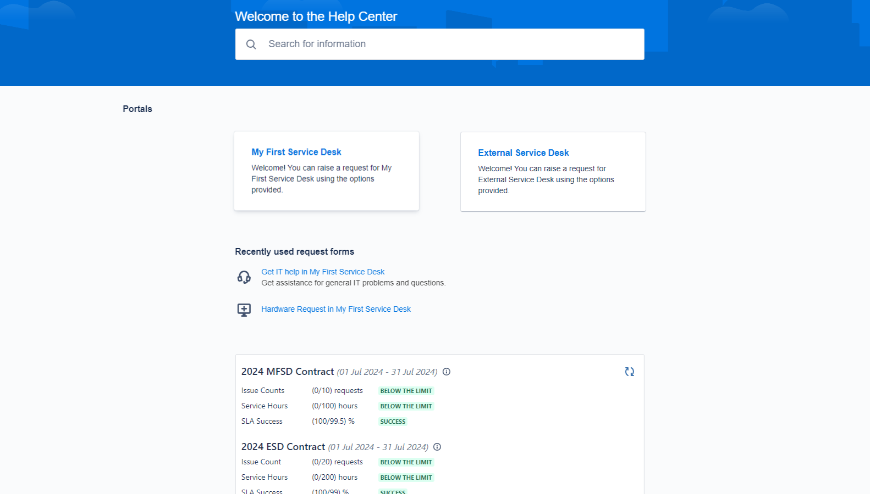Select the '2024 ESD Contract' title

click(283, 447)
